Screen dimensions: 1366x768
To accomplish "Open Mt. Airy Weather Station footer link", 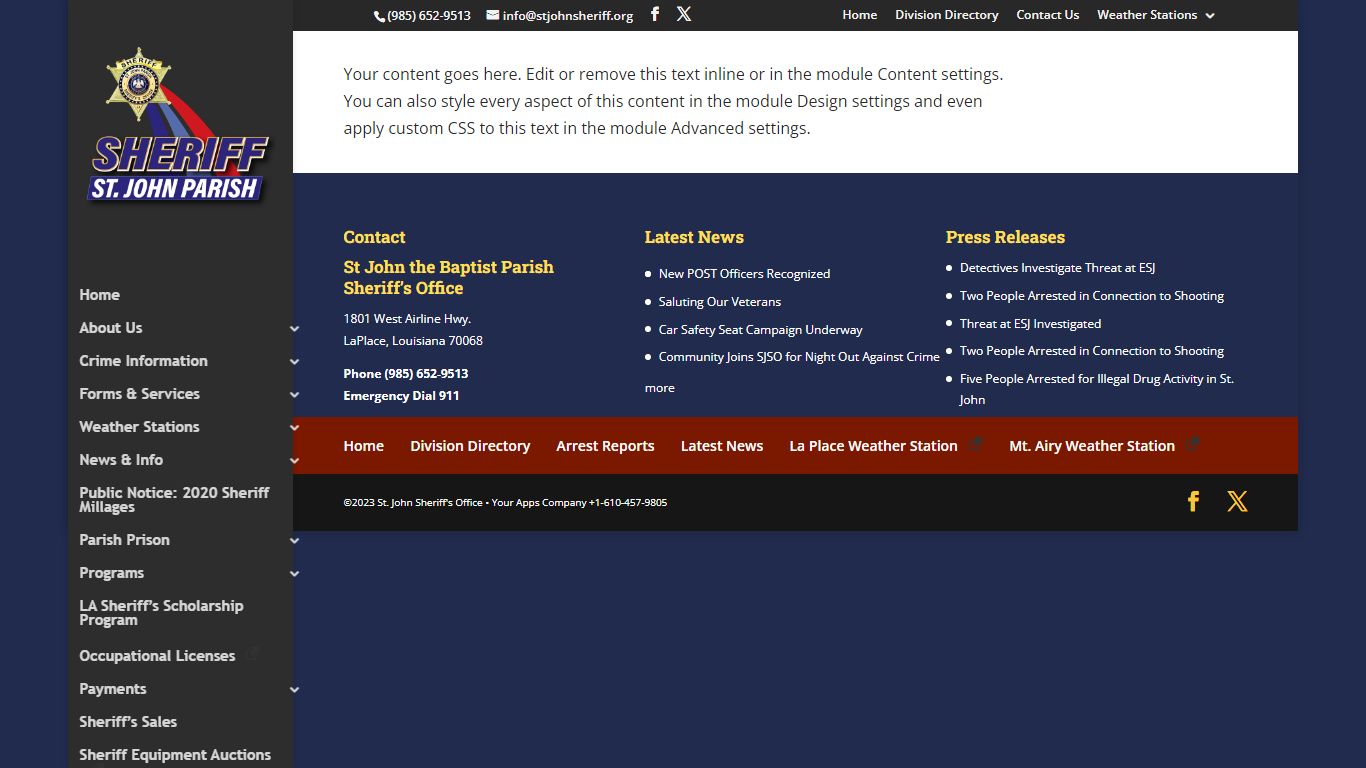I will click(1092, 446).
